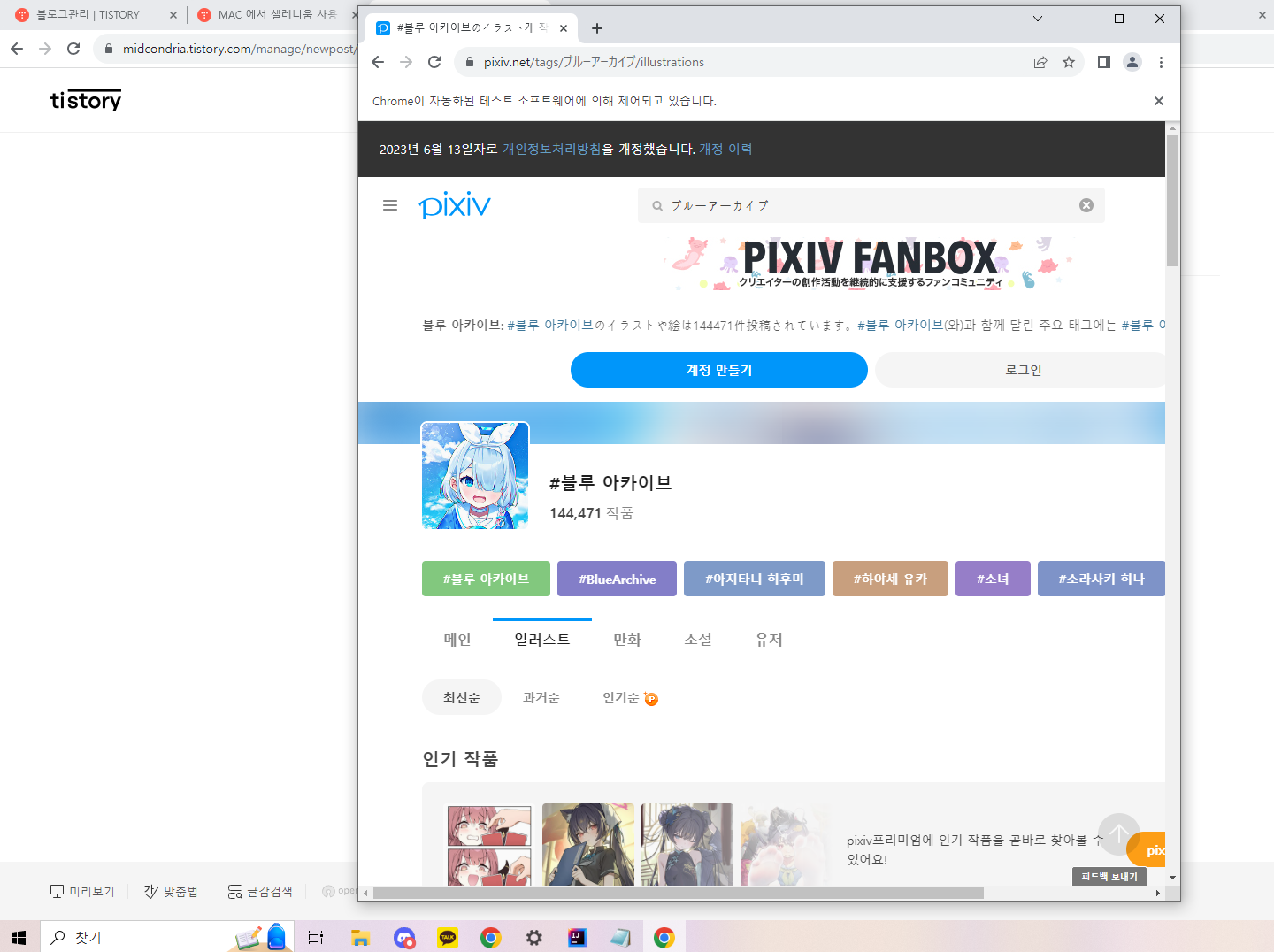This screenshot has height=952, width=1274.
Task: Open the third popular work thumbnail
Action: [687, 845]
